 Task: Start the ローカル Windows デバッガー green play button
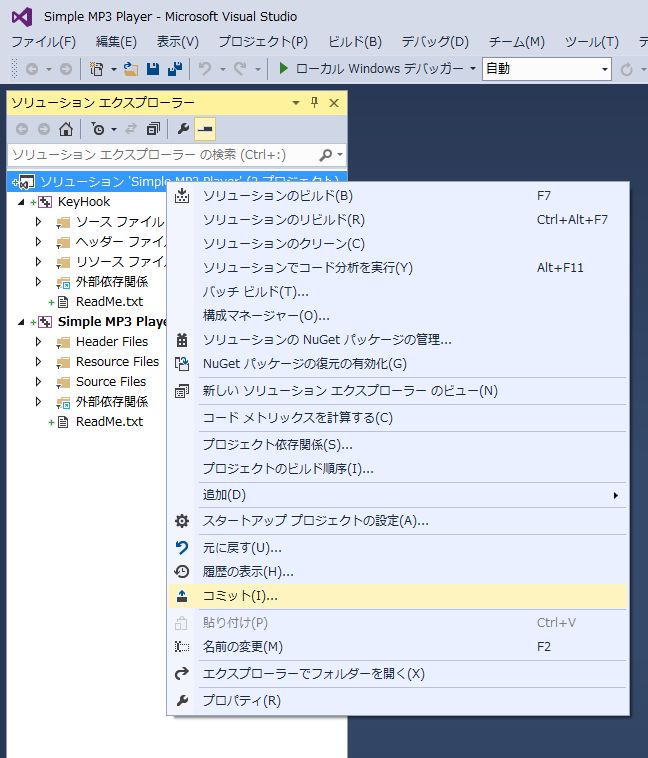284,69
